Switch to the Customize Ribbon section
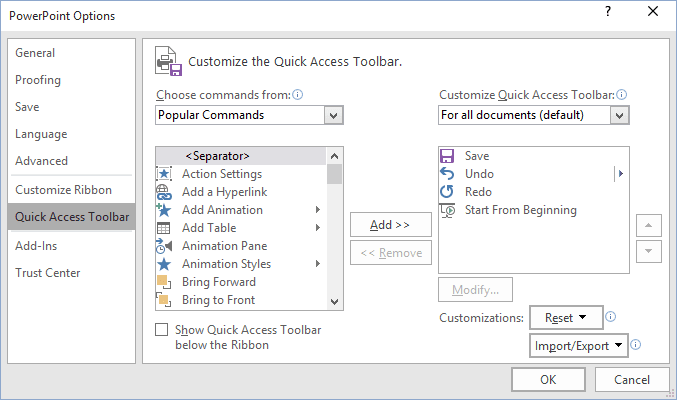Image resolution: width=677 pixels, height=400 pixels. click(63, 190)
